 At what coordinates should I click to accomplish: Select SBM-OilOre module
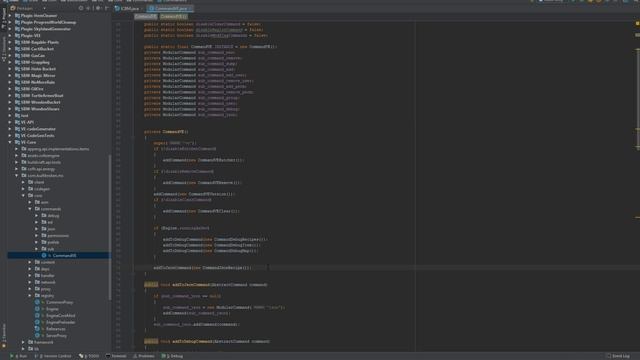pyautogui.click(x=32, y=89)
